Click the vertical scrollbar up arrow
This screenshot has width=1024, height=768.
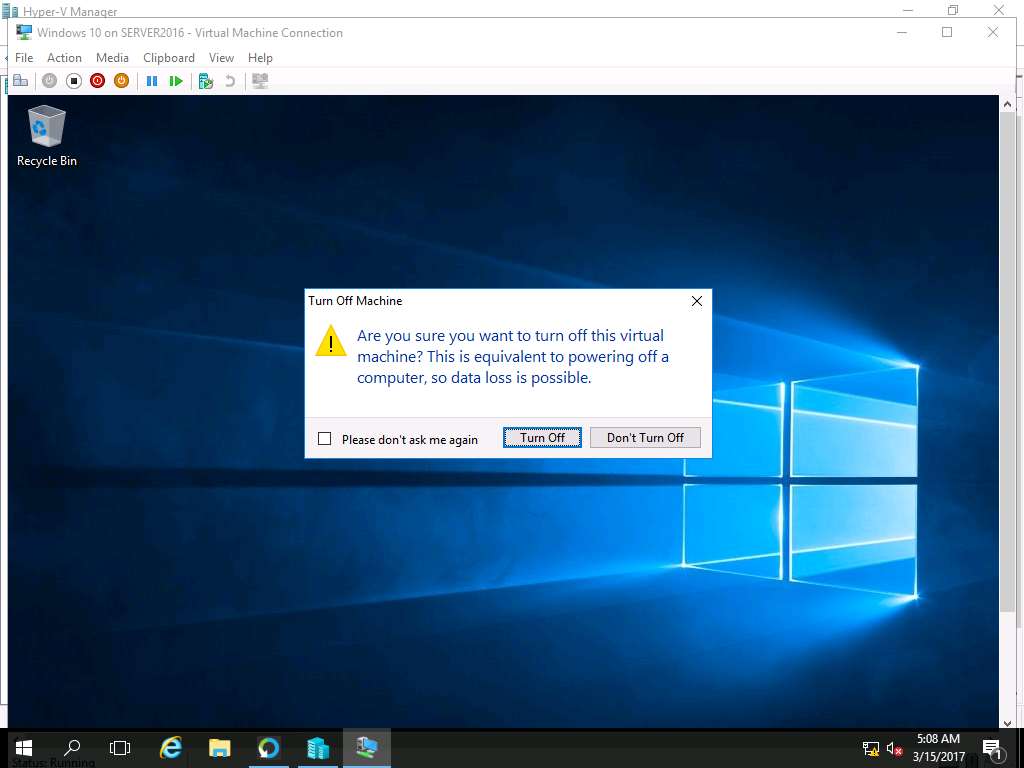1007,104
